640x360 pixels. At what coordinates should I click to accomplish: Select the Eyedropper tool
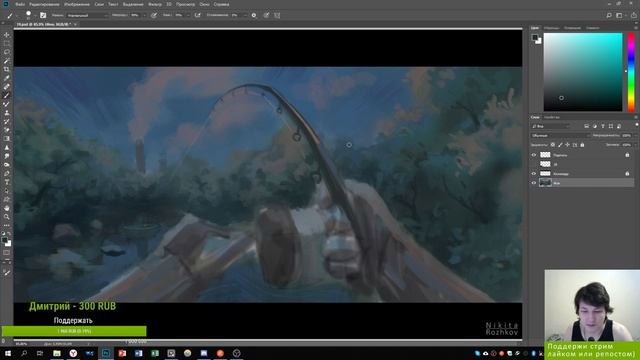(7, 78)
